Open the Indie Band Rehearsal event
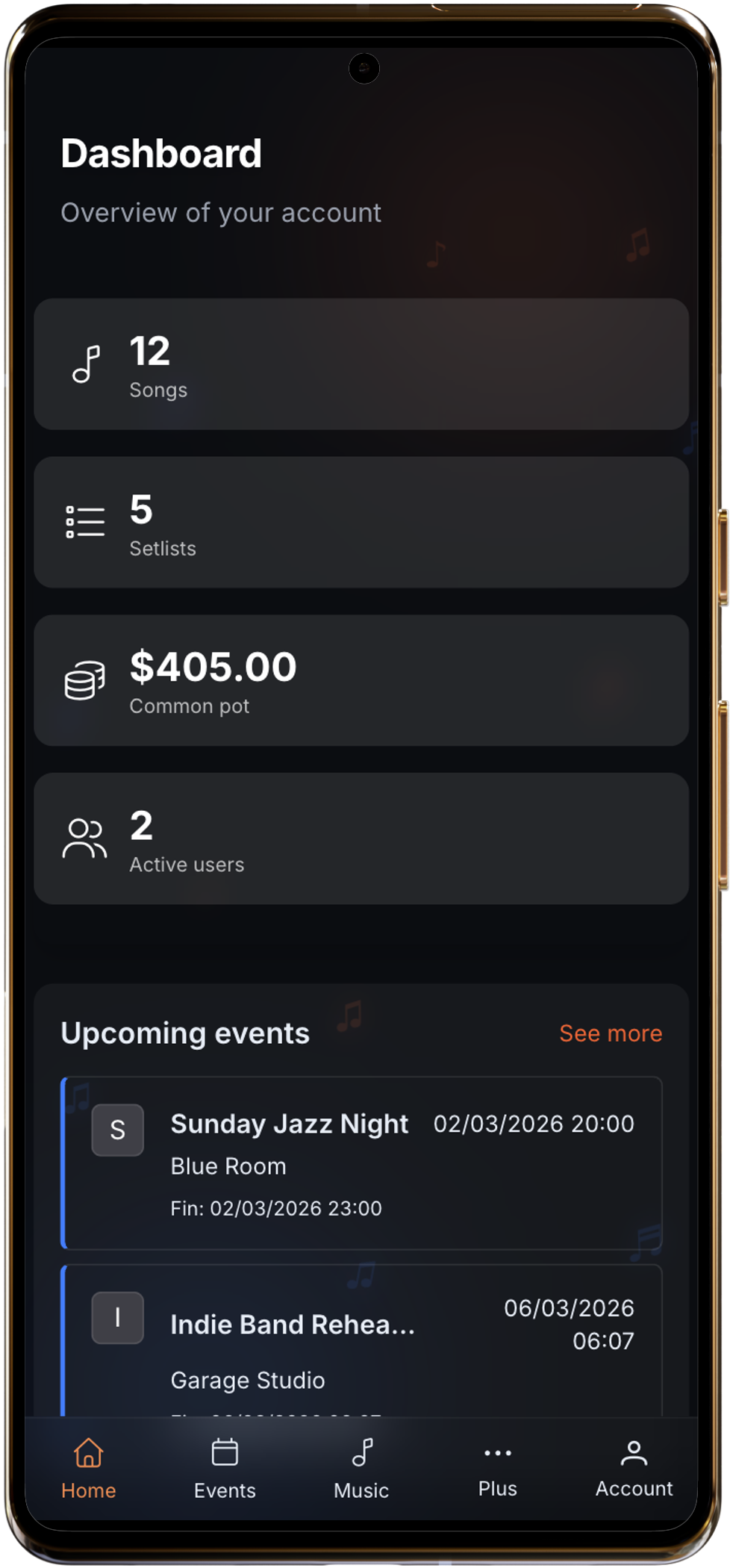This screenshot has height=1568, width=730. tap(293, 1325)
